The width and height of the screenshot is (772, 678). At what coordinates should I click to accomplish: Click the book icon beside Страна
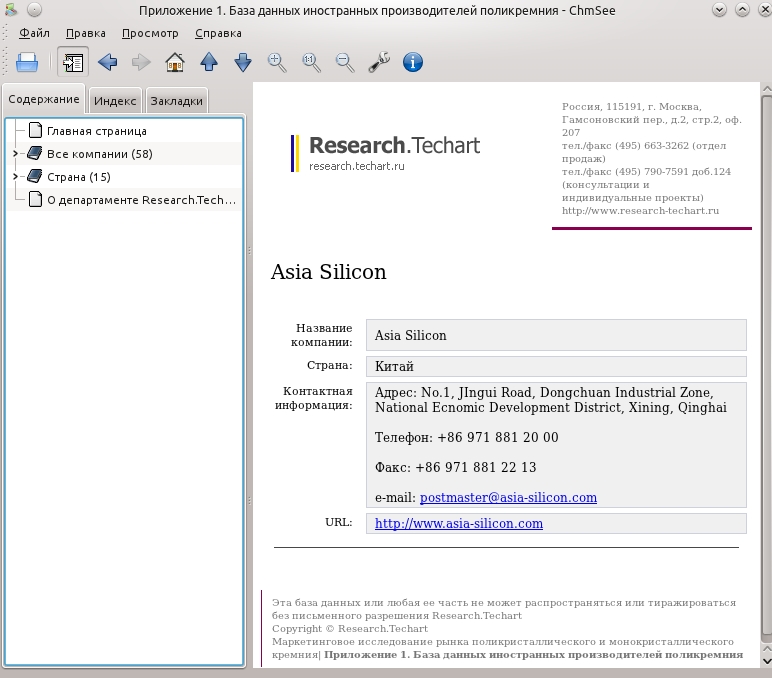(x=34, y=176)
